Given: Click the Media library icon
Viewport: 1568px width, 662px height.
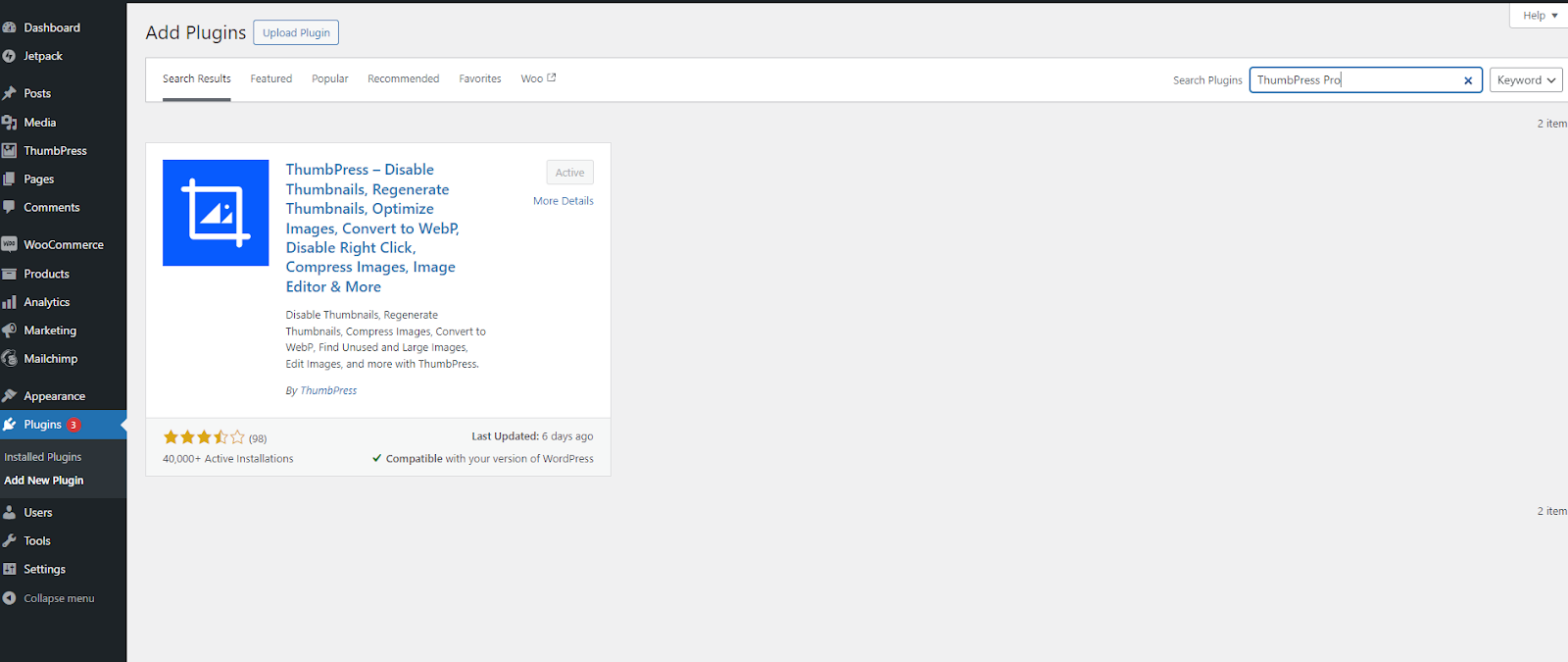Looking at the screenshot, I should [9, 123].
